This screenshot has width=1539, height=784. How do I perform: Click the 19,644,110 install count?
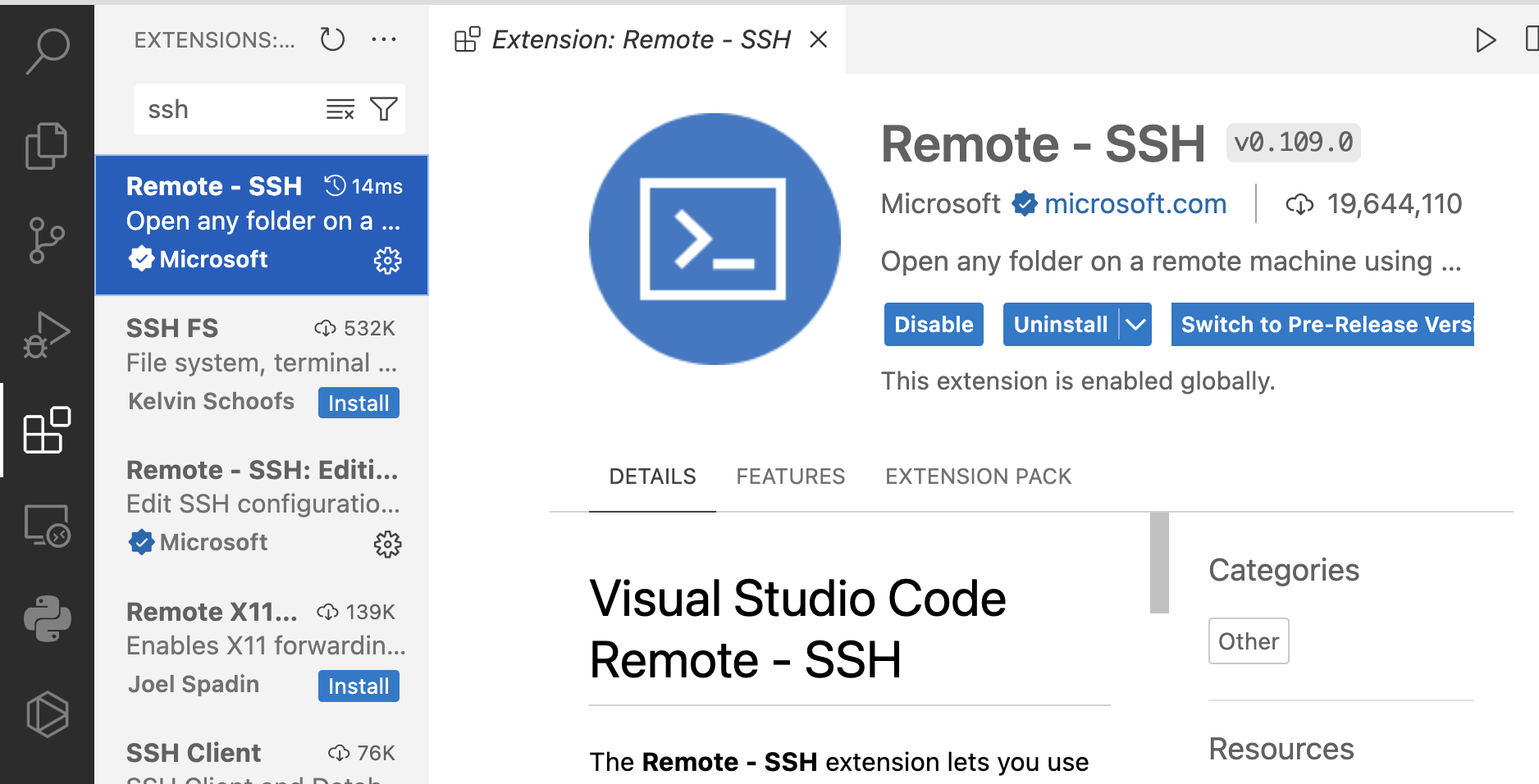(1395, 204)
